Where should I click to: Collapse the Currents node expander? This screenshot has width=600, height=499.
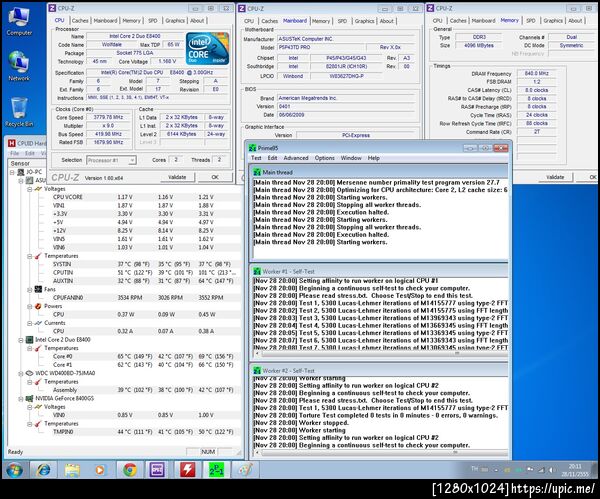29,323
